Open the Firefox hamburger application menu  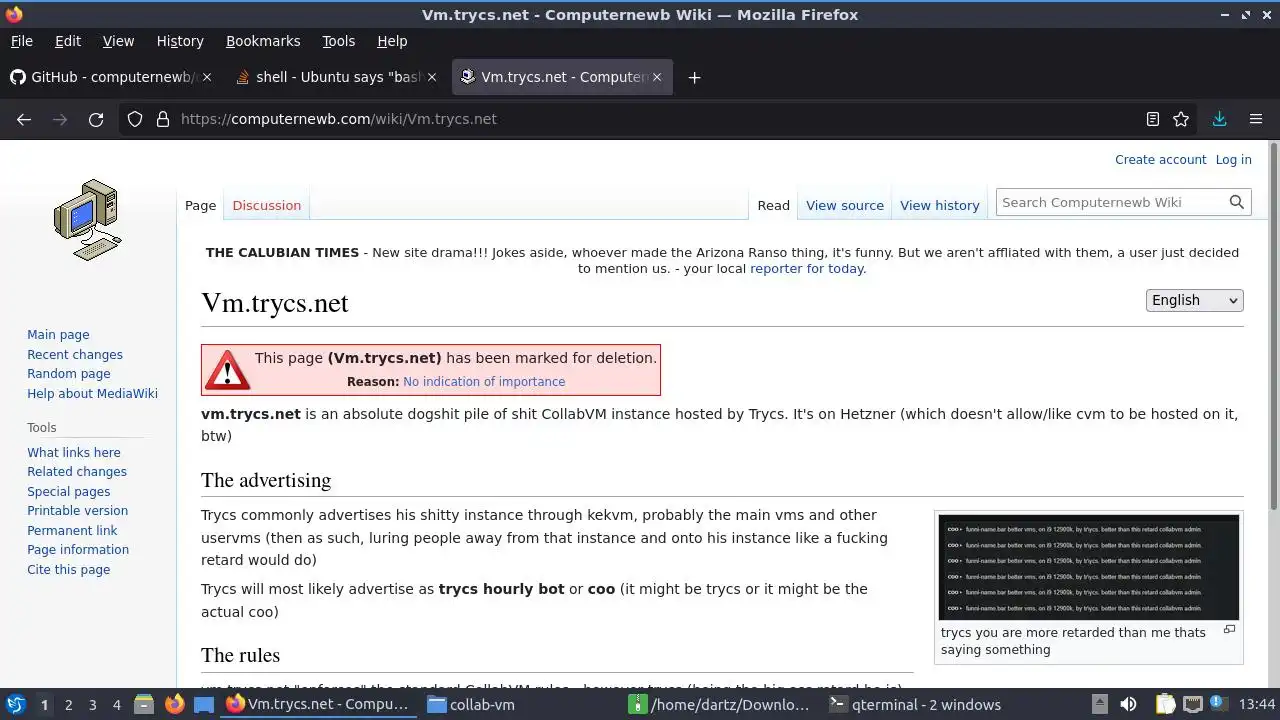(1256, 119)
